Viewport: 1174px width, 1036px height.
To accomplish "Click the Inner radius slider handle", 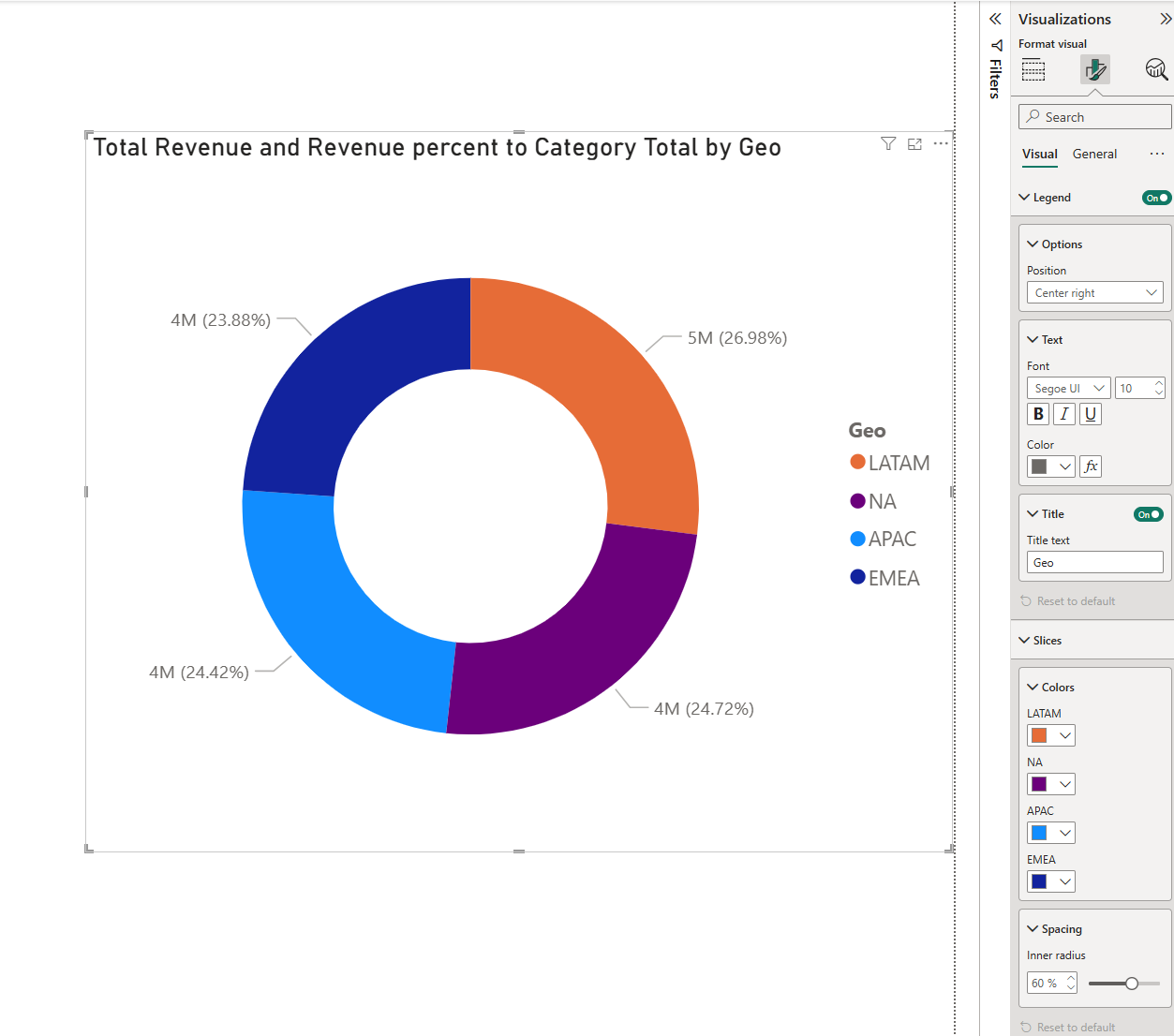I will tap(1132, 984).
